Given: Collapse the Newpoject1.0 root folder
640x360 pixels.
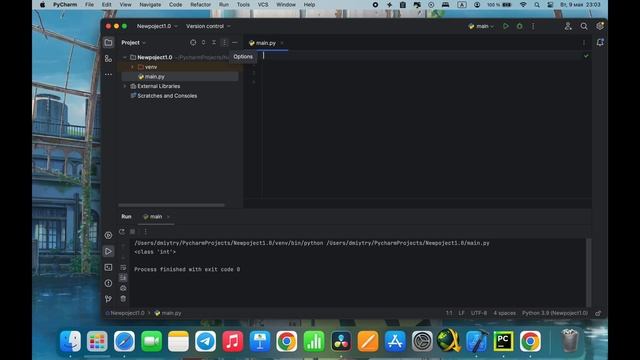Looking at the screenshot, I should [x=125, y=57].
